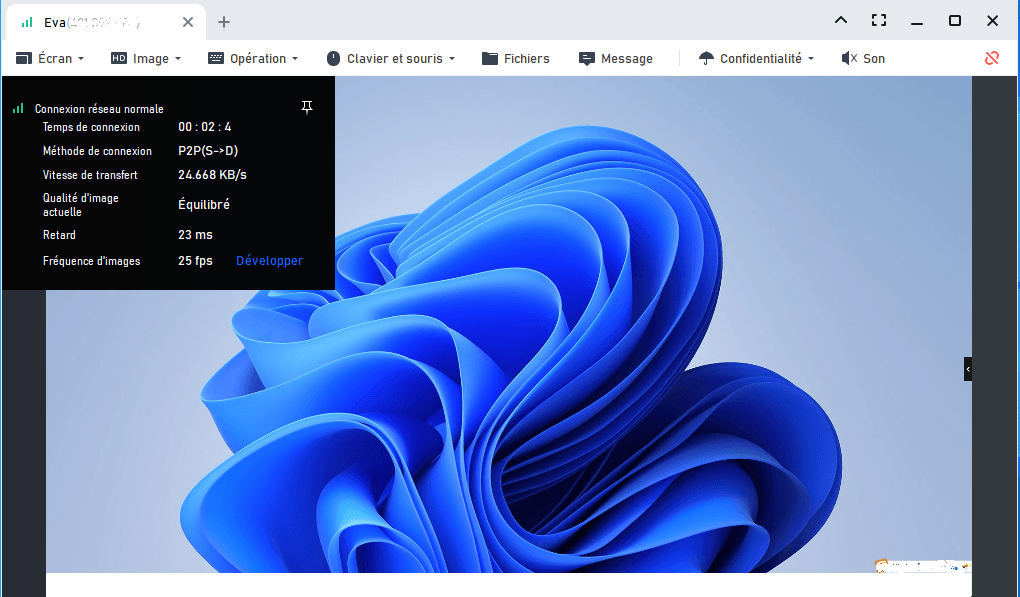This screenshot has height=597, width=1020.
Task: Click the Vitesse de transfert label
Action: click(x=90, y=175)
